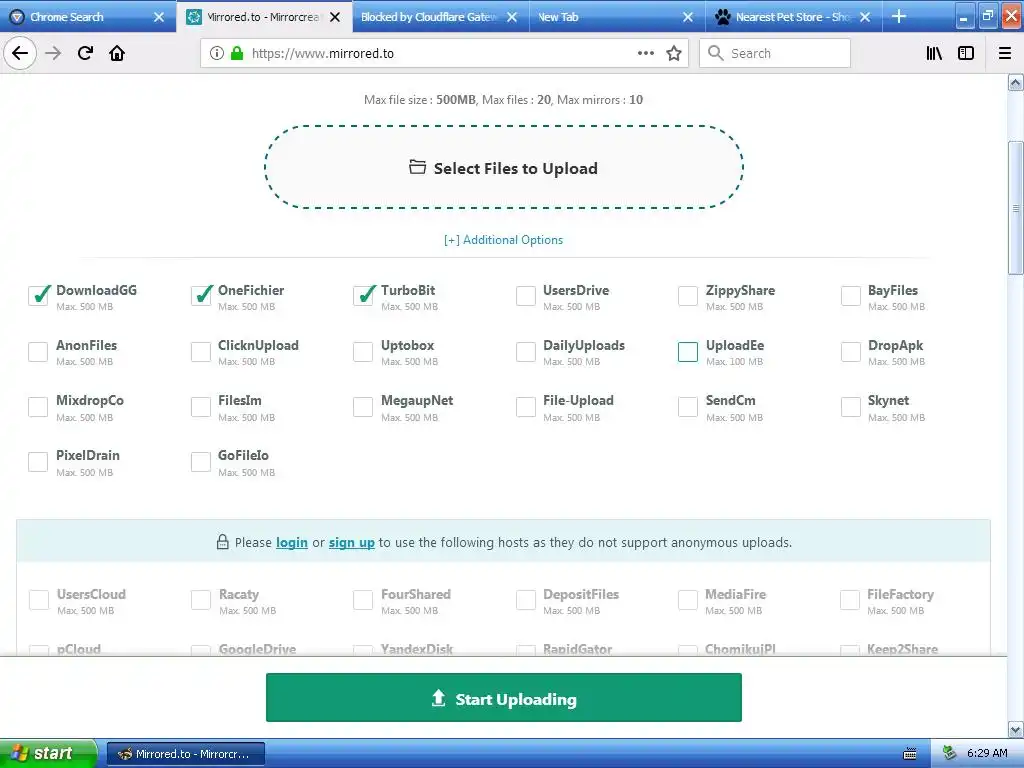
Task: Open the browser home page icon
Action: tap(117, 53)
